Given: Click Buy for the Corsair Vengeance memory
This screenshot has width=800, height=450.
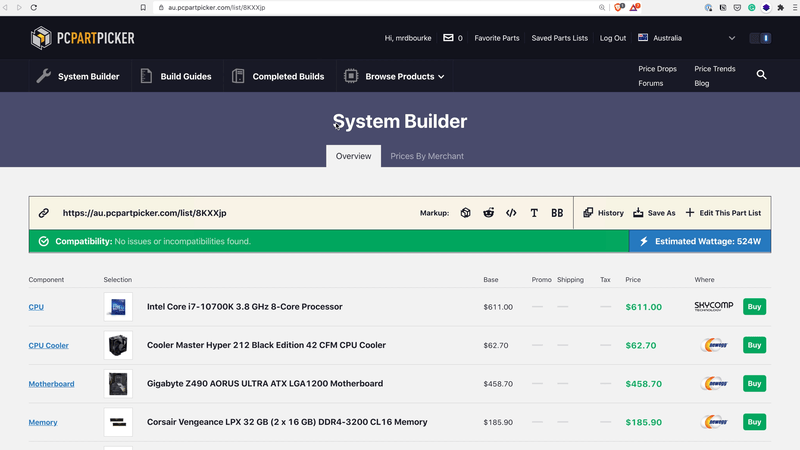Looking at the screenshot, I should coord(754,422).
